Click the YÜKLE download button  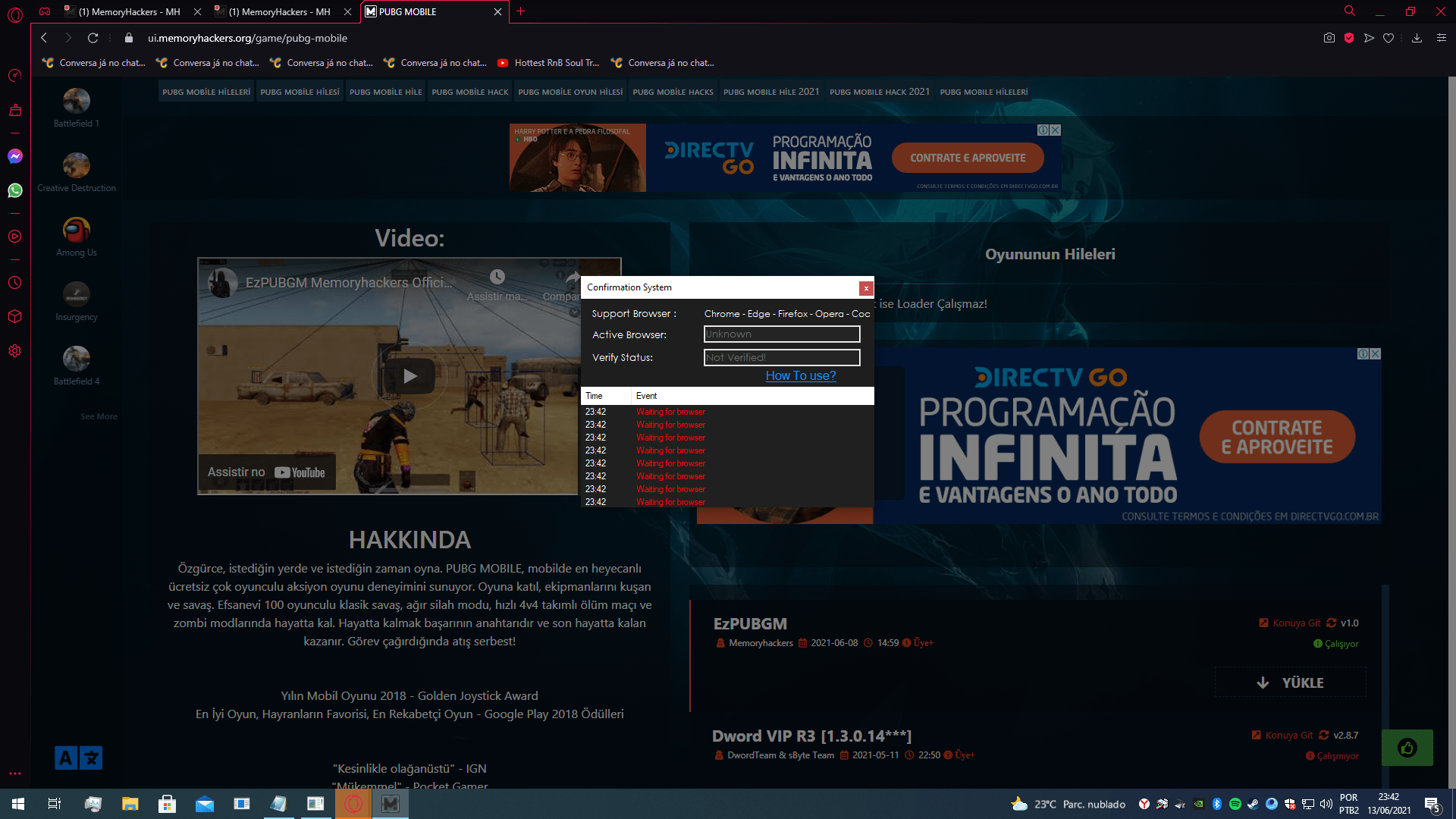1291,682
